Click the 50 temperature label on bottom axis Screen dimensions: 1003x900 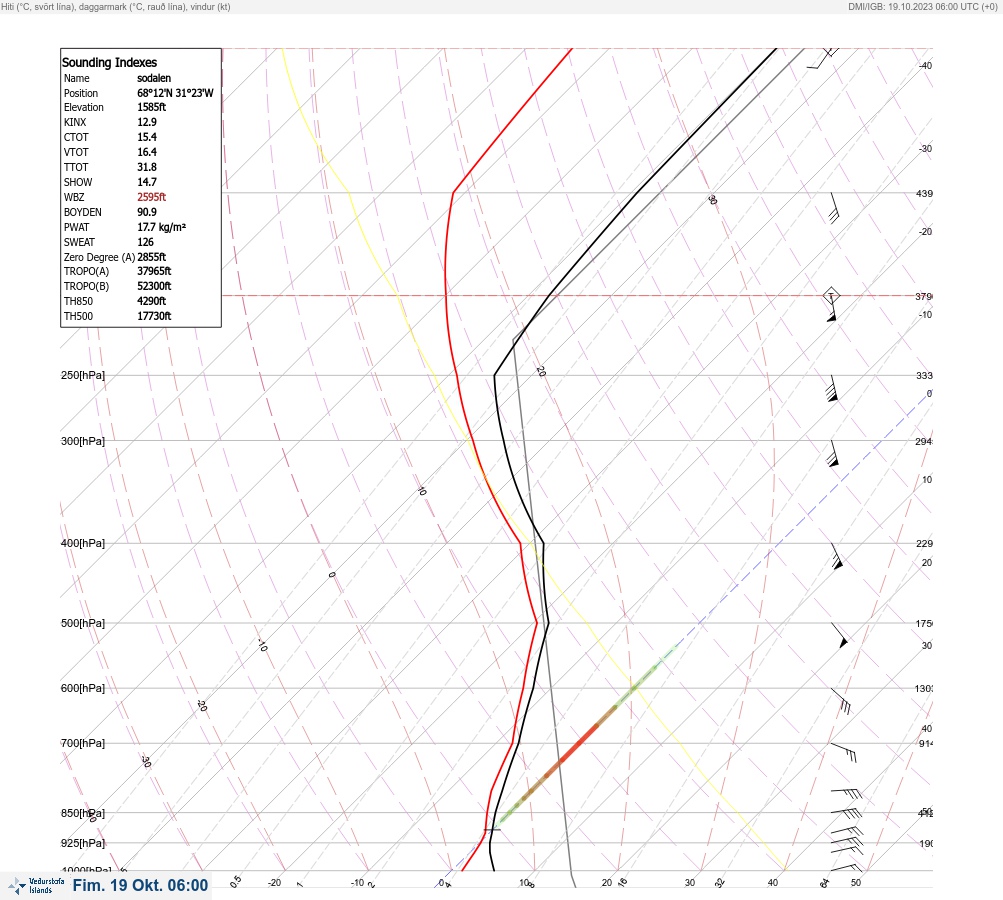point(856,883)
